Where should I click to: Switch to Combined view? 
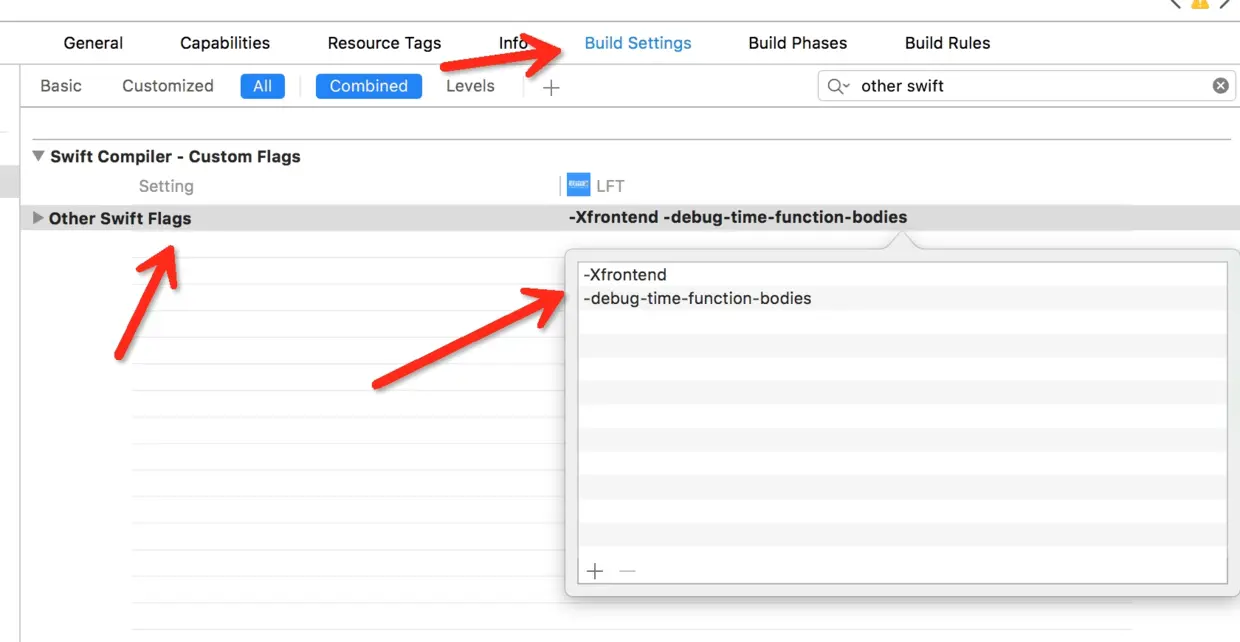coord(369,86)
